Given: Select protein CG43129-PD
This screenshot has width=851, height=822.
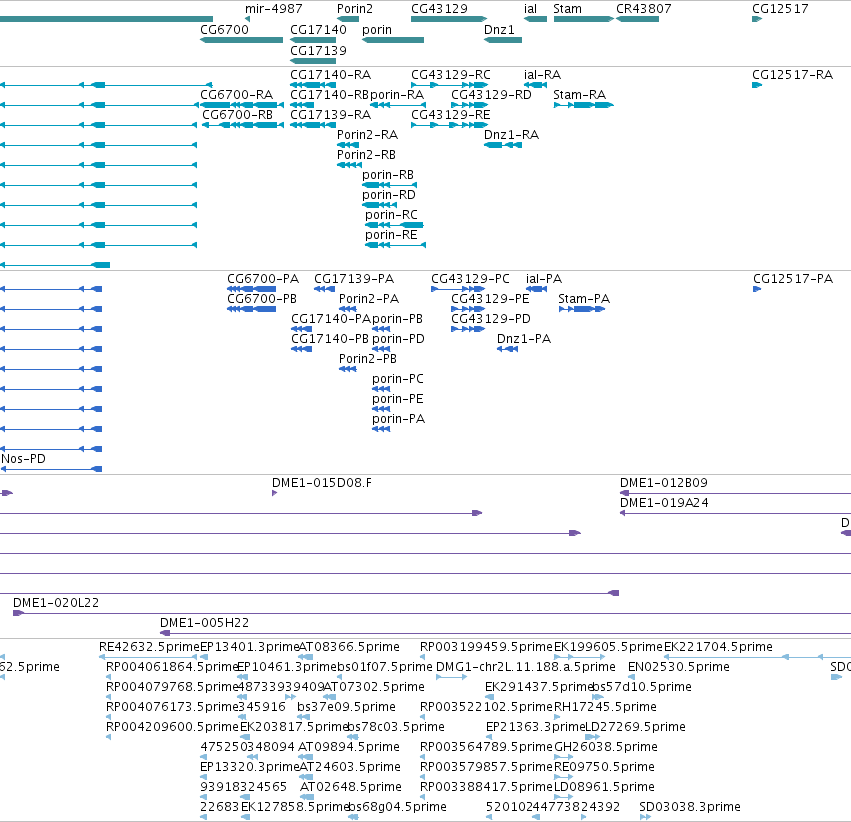Looking at the screenshot, I should 468,329.
